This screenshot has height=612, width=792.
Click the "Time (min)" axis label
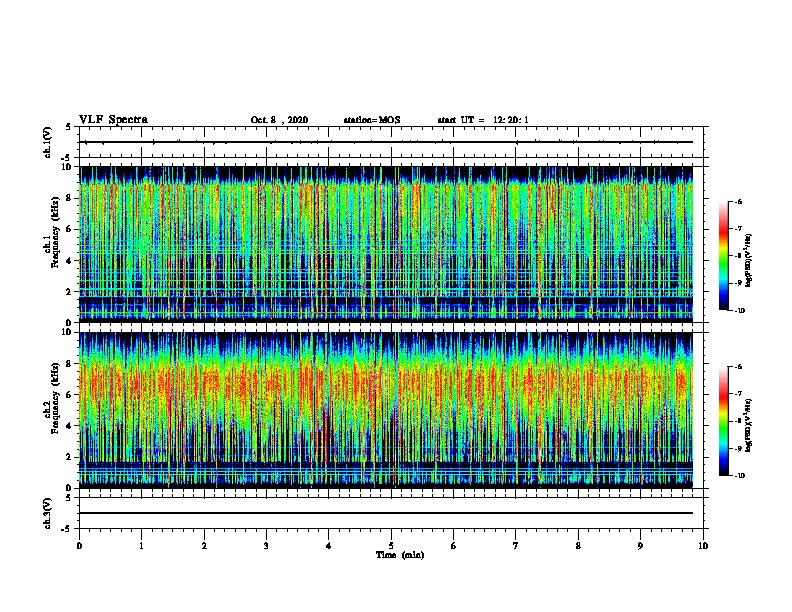[x=400, y=555]
